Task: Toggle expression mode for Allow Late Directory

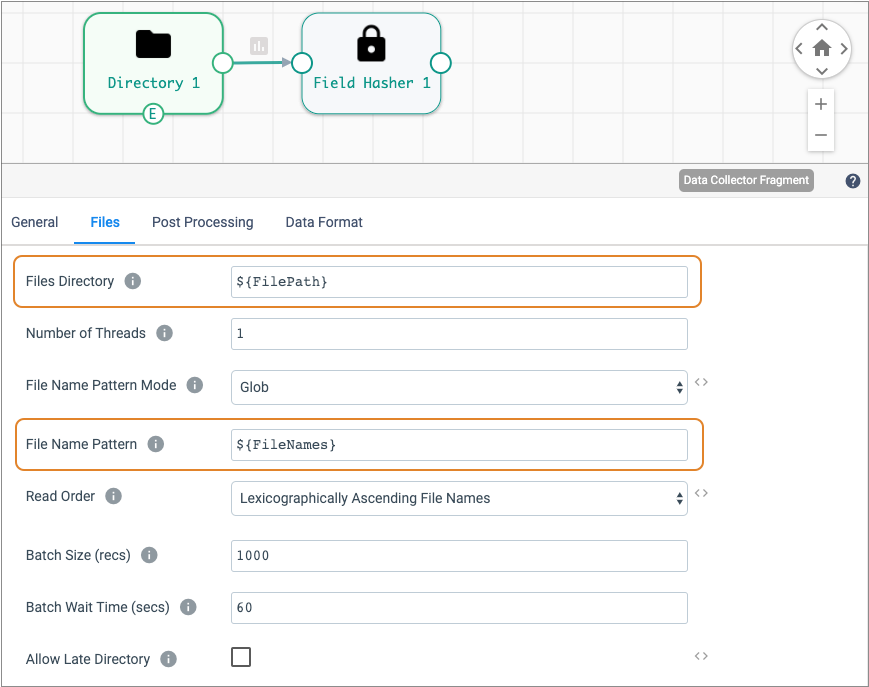Action: pyautogui.click(x=701, y=656)
